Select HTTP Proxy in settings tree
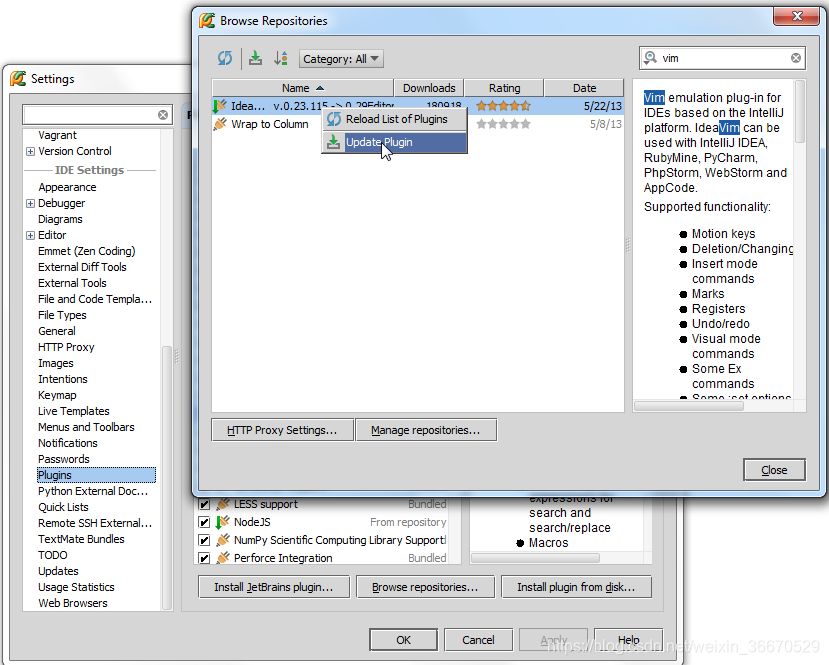 (66, 347)
